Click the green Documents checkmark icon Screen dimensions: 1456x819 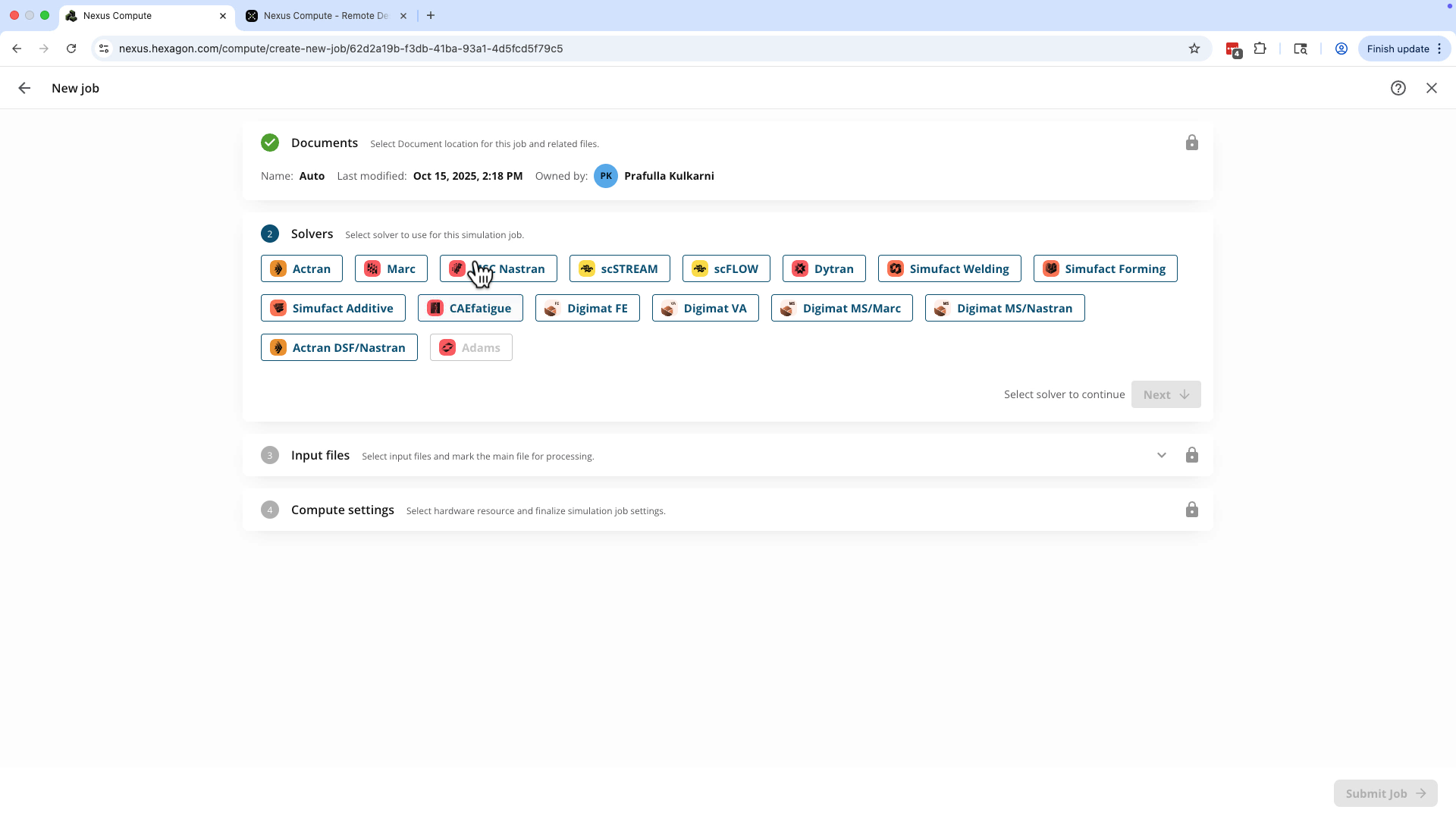[x=270, y=143]
